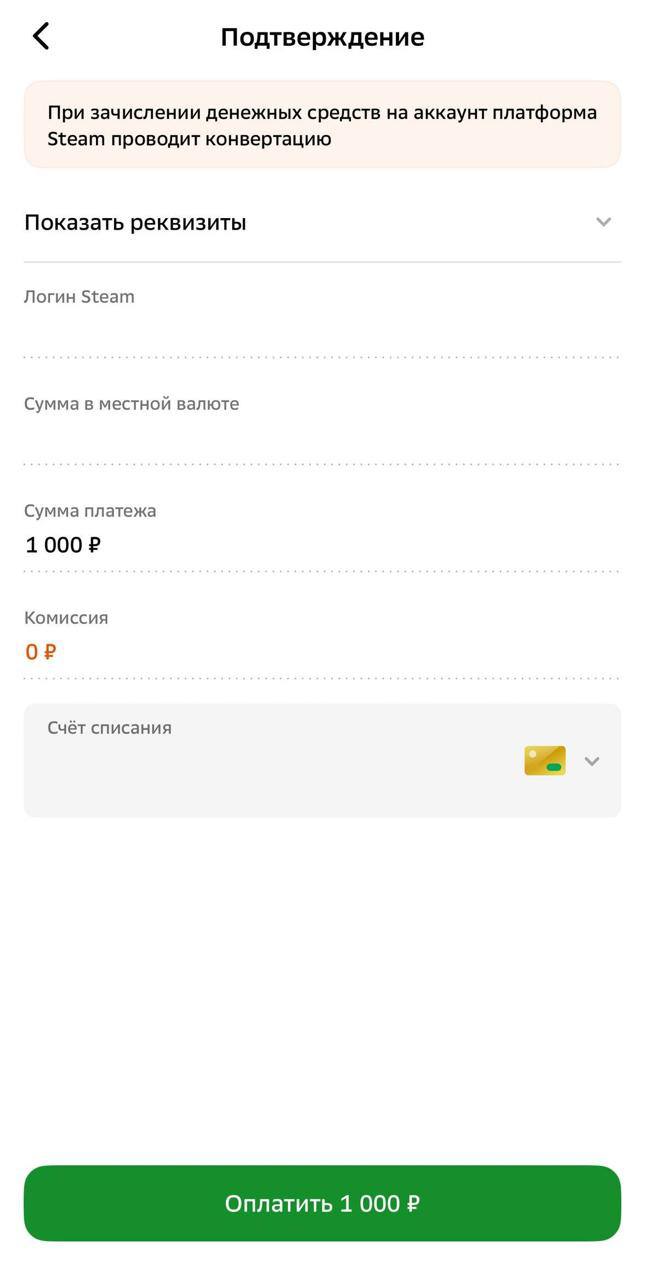The image size is (645, 1280).
Task: Click the Показать реквизиты label
Action: (x=135, y=222)
